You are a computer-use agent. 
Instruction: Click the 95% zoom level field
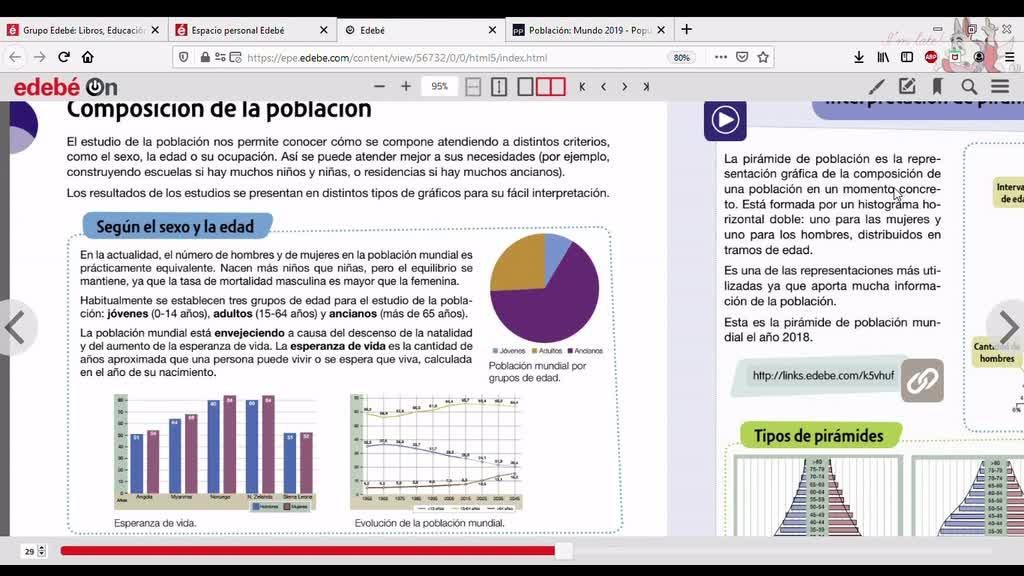pos(440,86)
